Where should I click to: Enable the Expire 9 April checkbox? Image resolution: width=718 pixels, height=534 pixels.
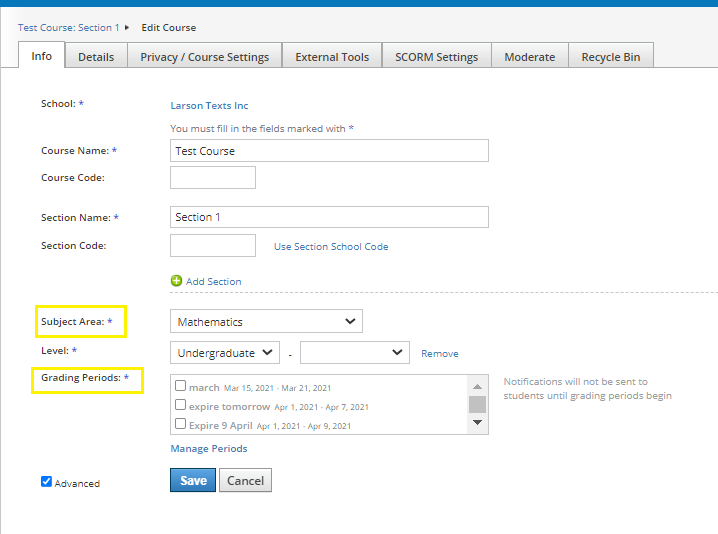click(180, 424)
